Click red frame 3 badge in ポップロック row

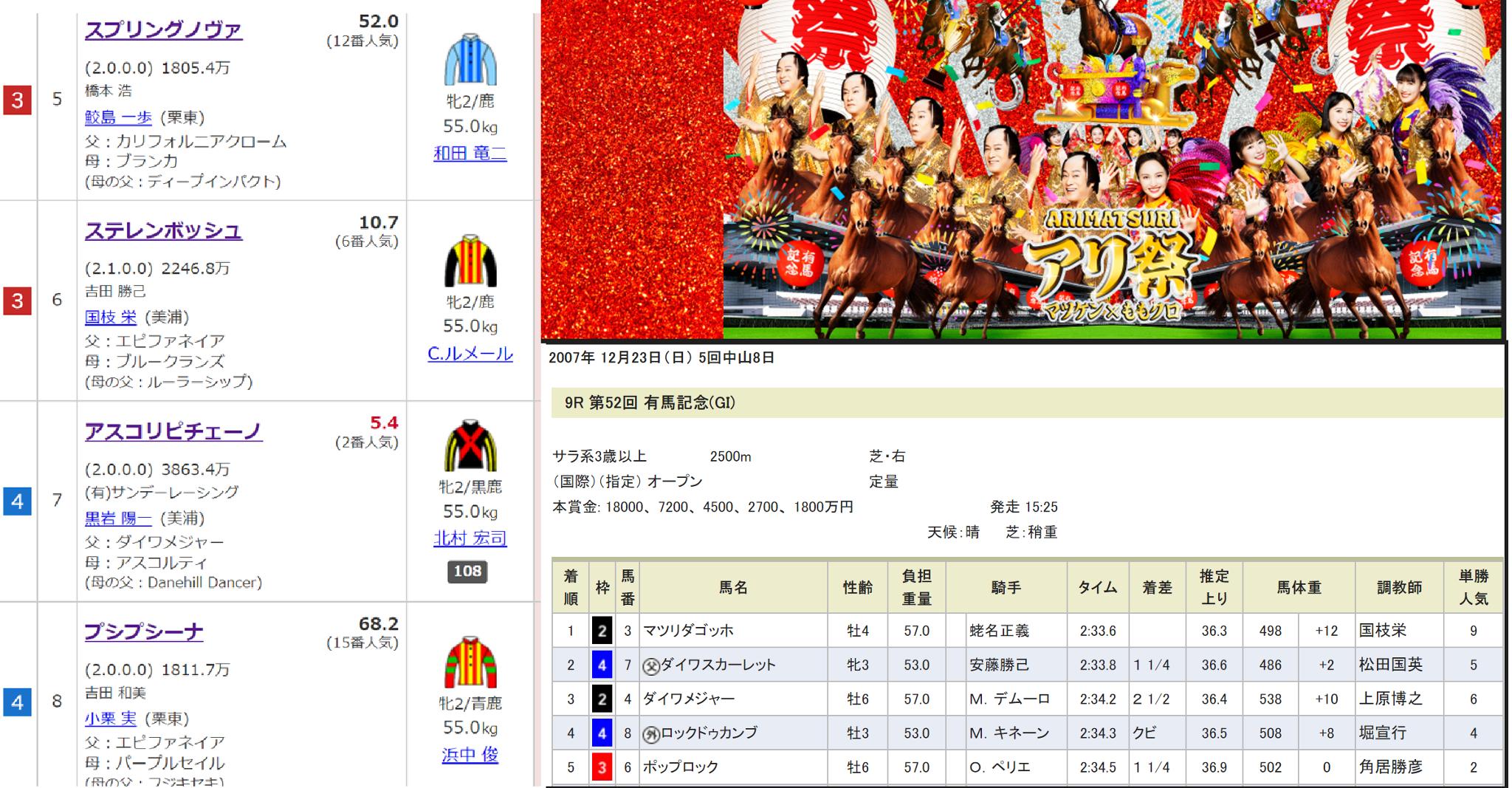[602, 767]
